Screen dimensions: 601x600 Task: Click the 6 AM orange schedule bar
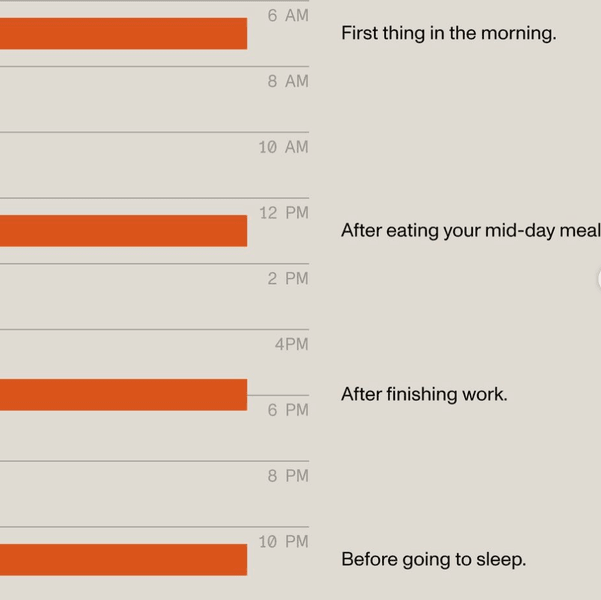click(123, 33)
